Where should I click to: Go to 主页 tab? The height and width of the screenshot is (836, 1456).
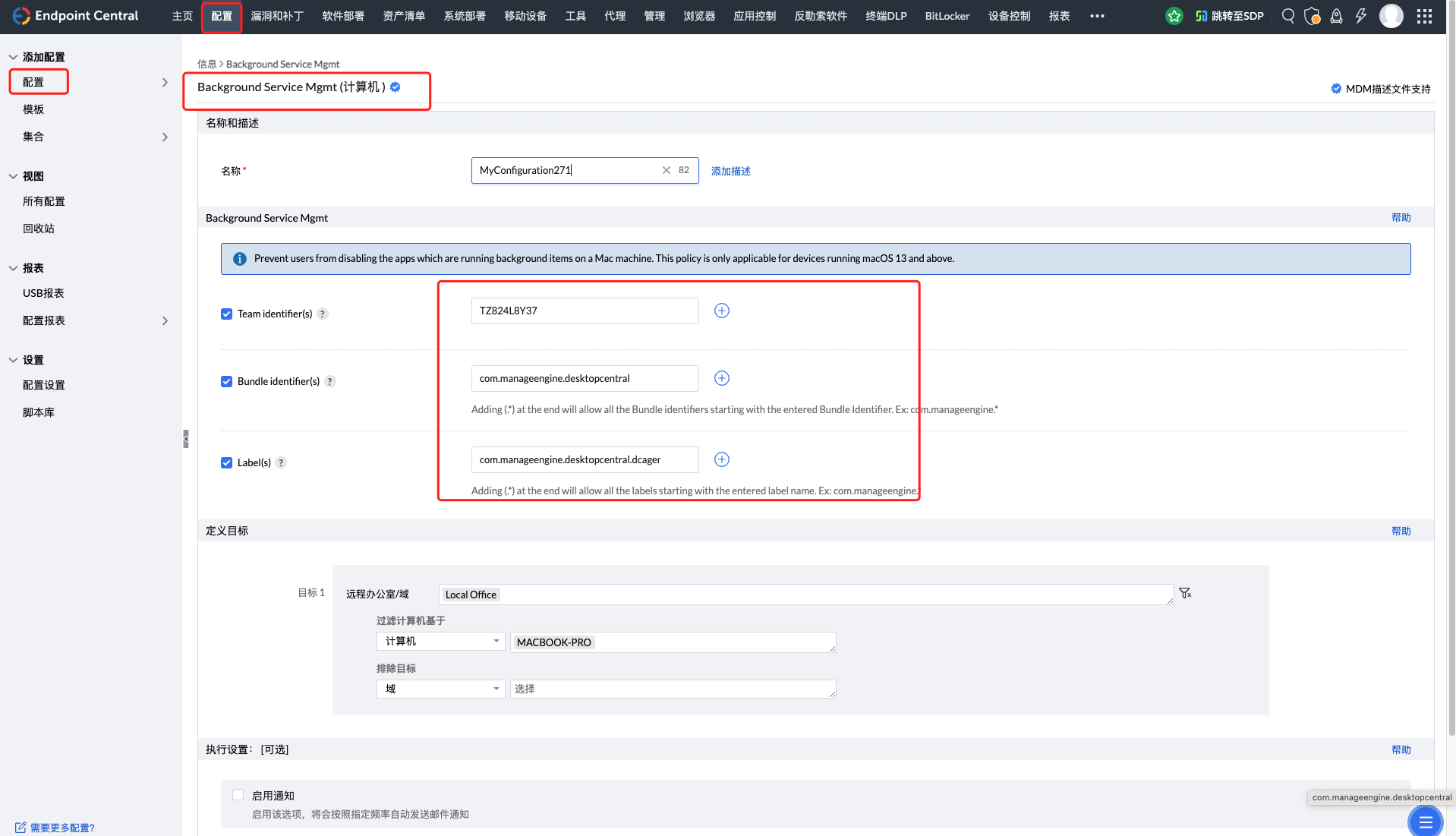[182, 16]
